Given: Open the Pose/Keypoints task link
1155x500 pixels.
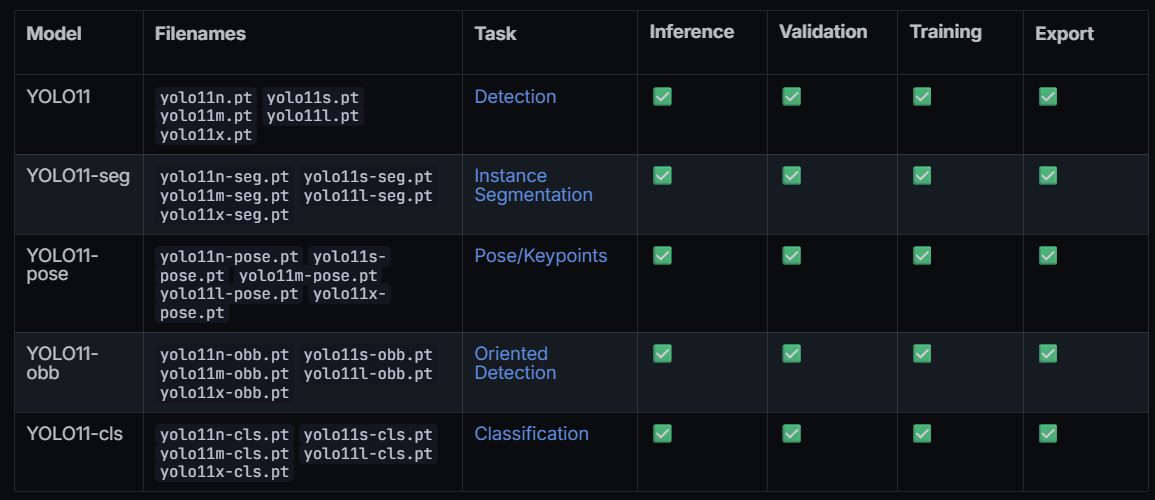Looking at the screenshot, I should click(540, 256).
